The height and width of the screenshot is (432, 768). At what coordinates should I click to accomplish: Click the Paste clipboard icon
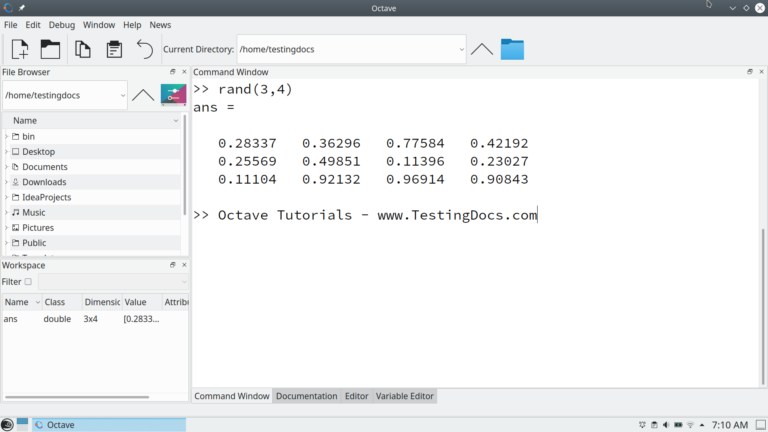[x=114, y=49]
